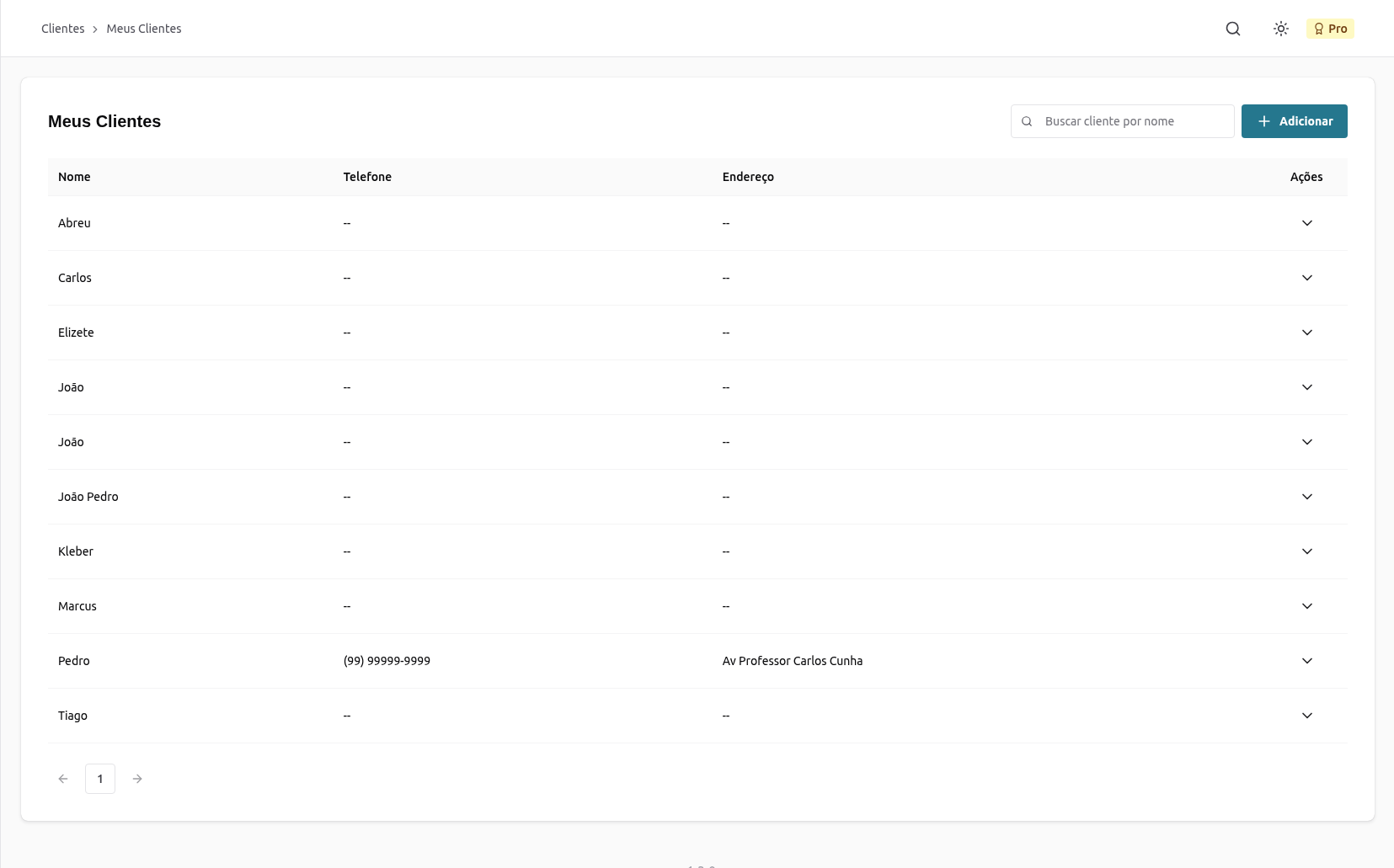The image size is (1394, 868).
Task: Click the Nome column header
Action: coord(74,177)
